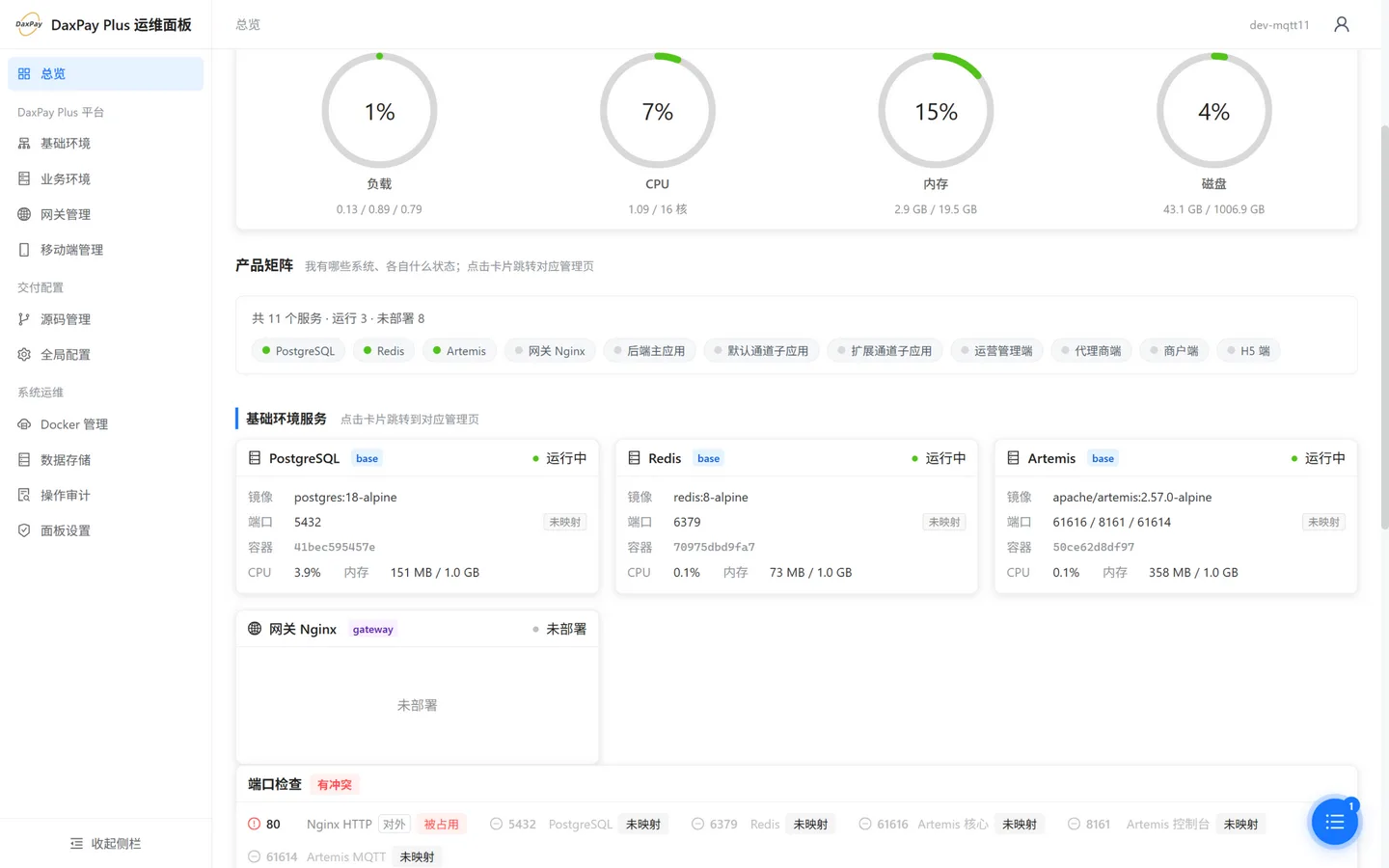Click the 未映射 tag on Redis card

(944, 522)
